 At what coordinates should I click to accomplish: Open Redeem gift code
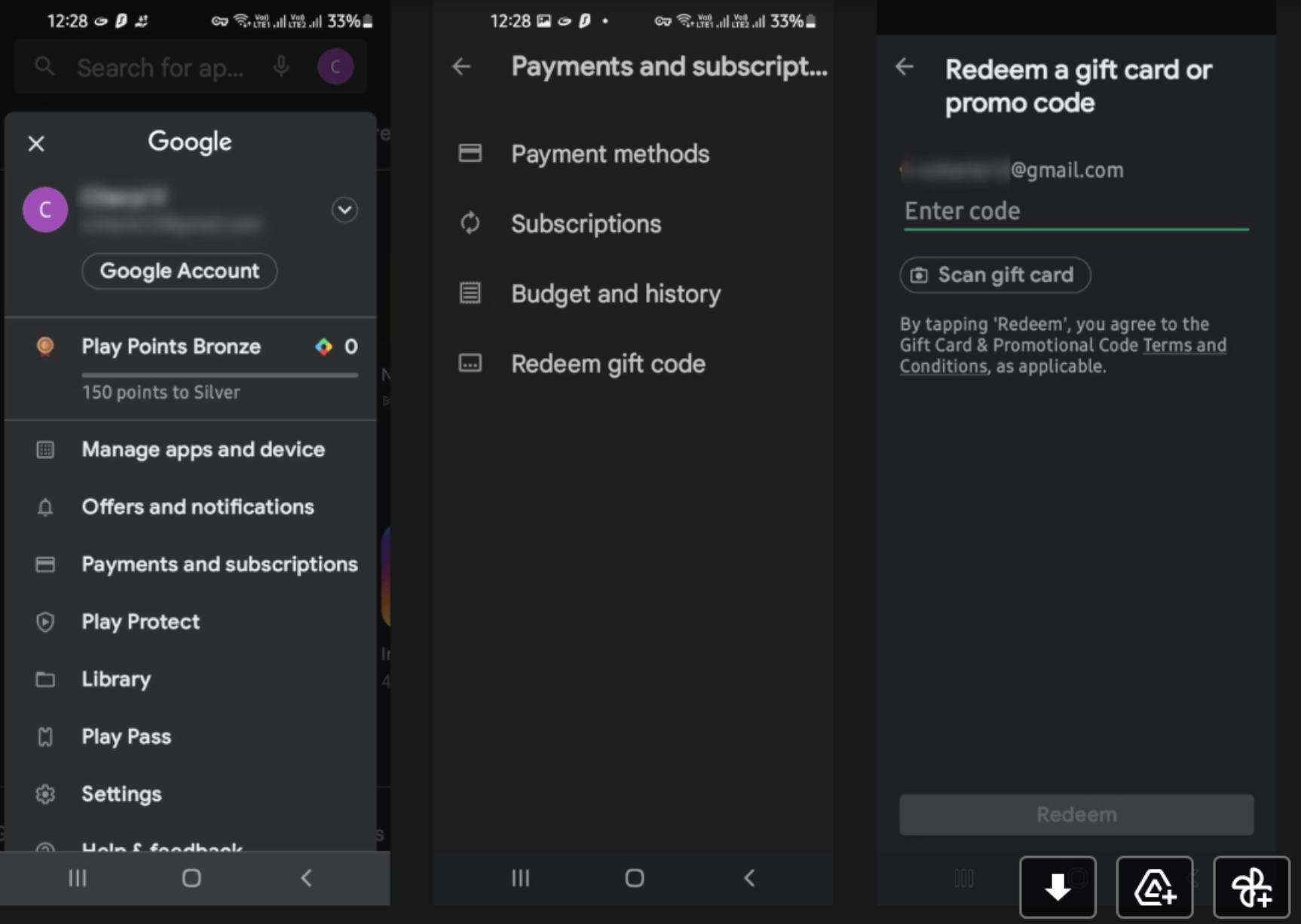633,364
